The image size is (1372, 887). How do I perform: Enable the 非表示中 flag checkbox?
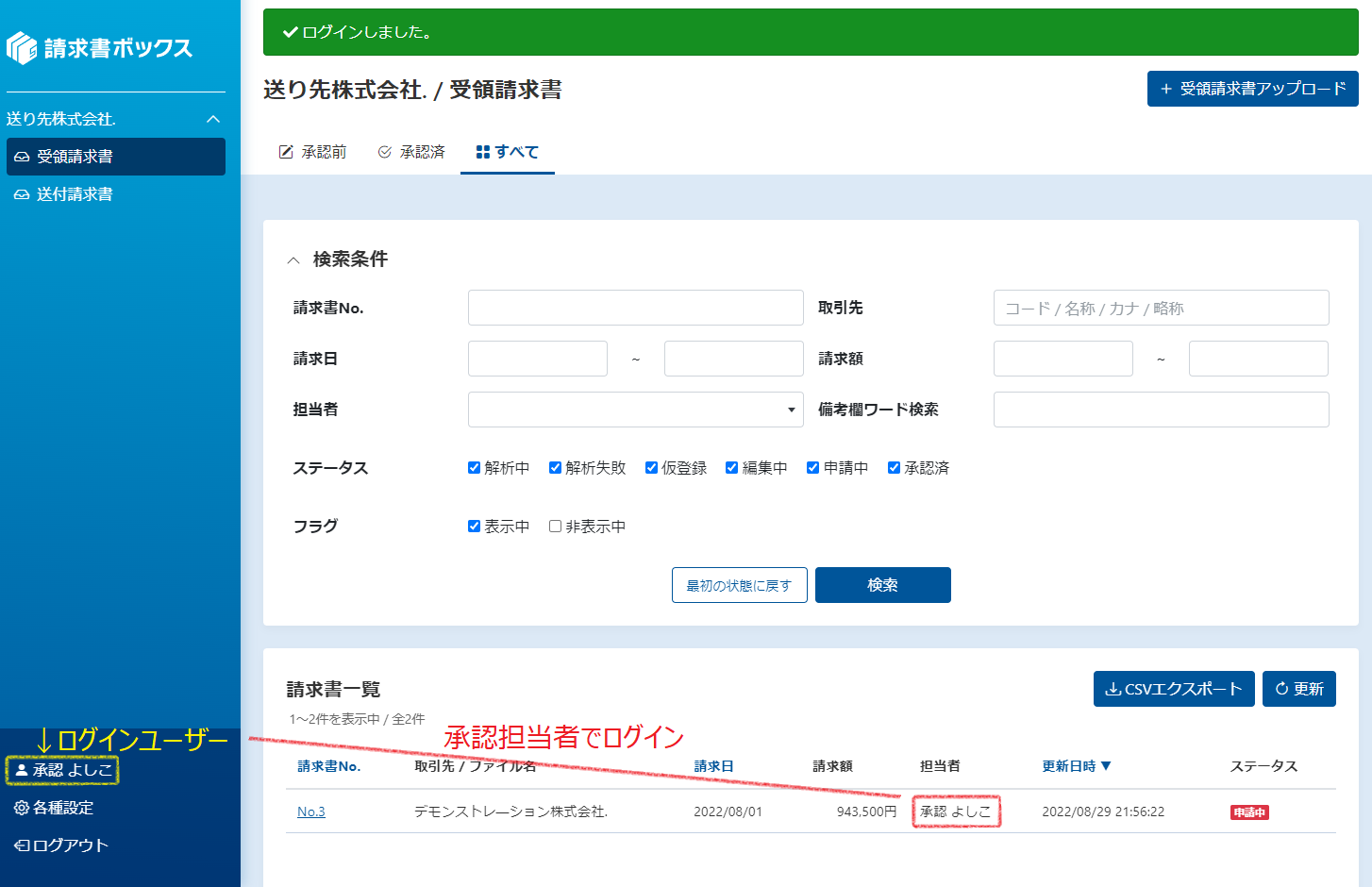pyautogui.click(x=556, y=527)
